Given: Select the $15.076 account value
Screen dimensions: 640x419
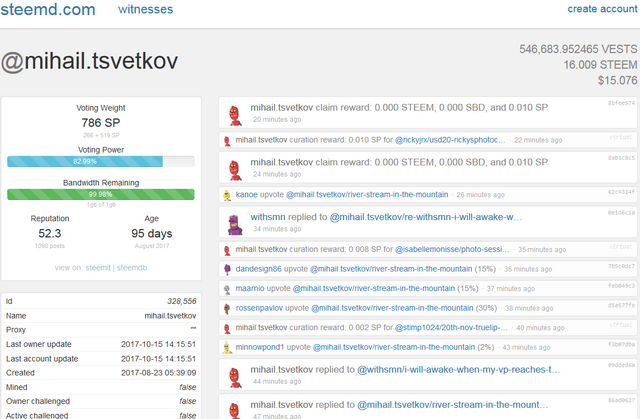Looking at the screenshot, I should click(618, 80).
